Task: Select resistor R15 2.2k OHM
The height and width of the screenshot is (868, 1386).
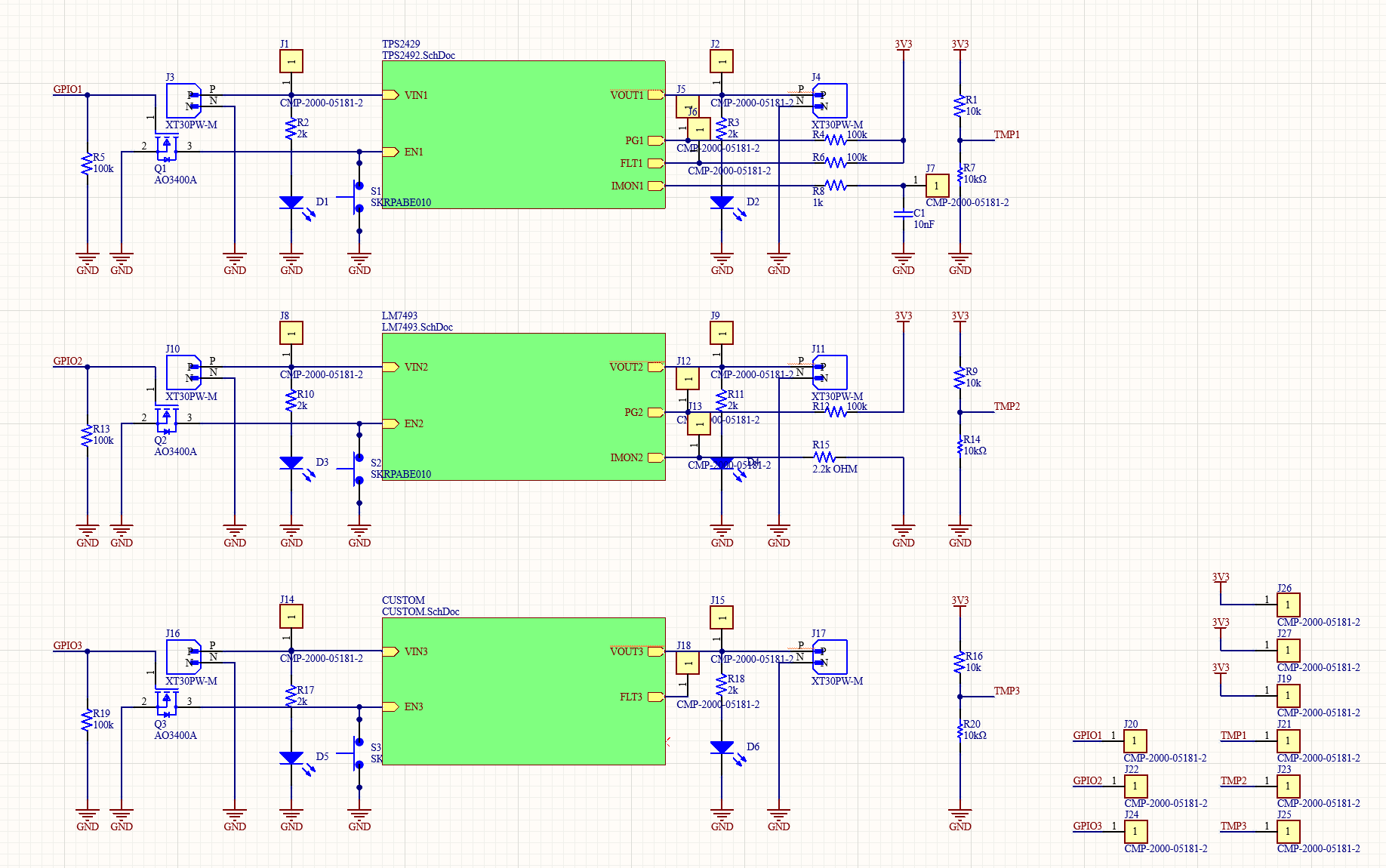Action: pos(824,457)
